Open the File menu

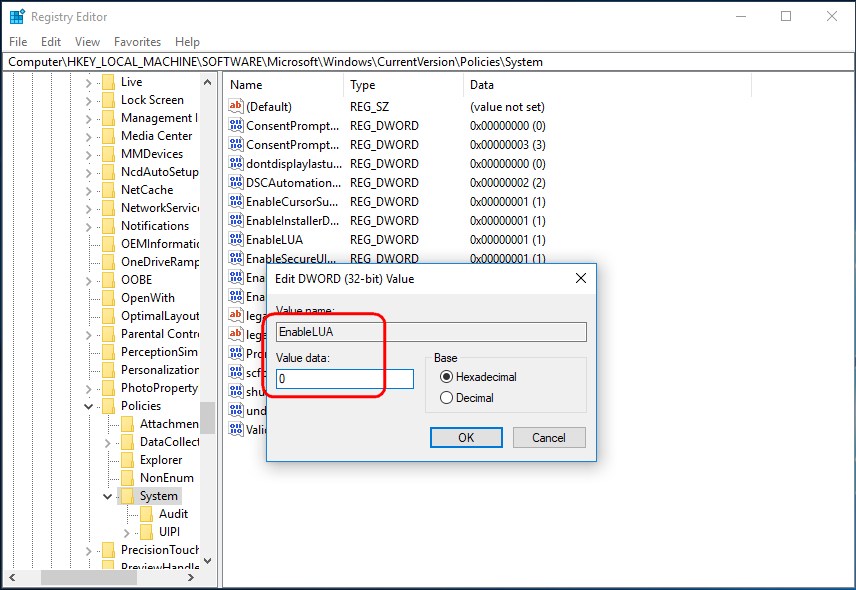[18, 41]
